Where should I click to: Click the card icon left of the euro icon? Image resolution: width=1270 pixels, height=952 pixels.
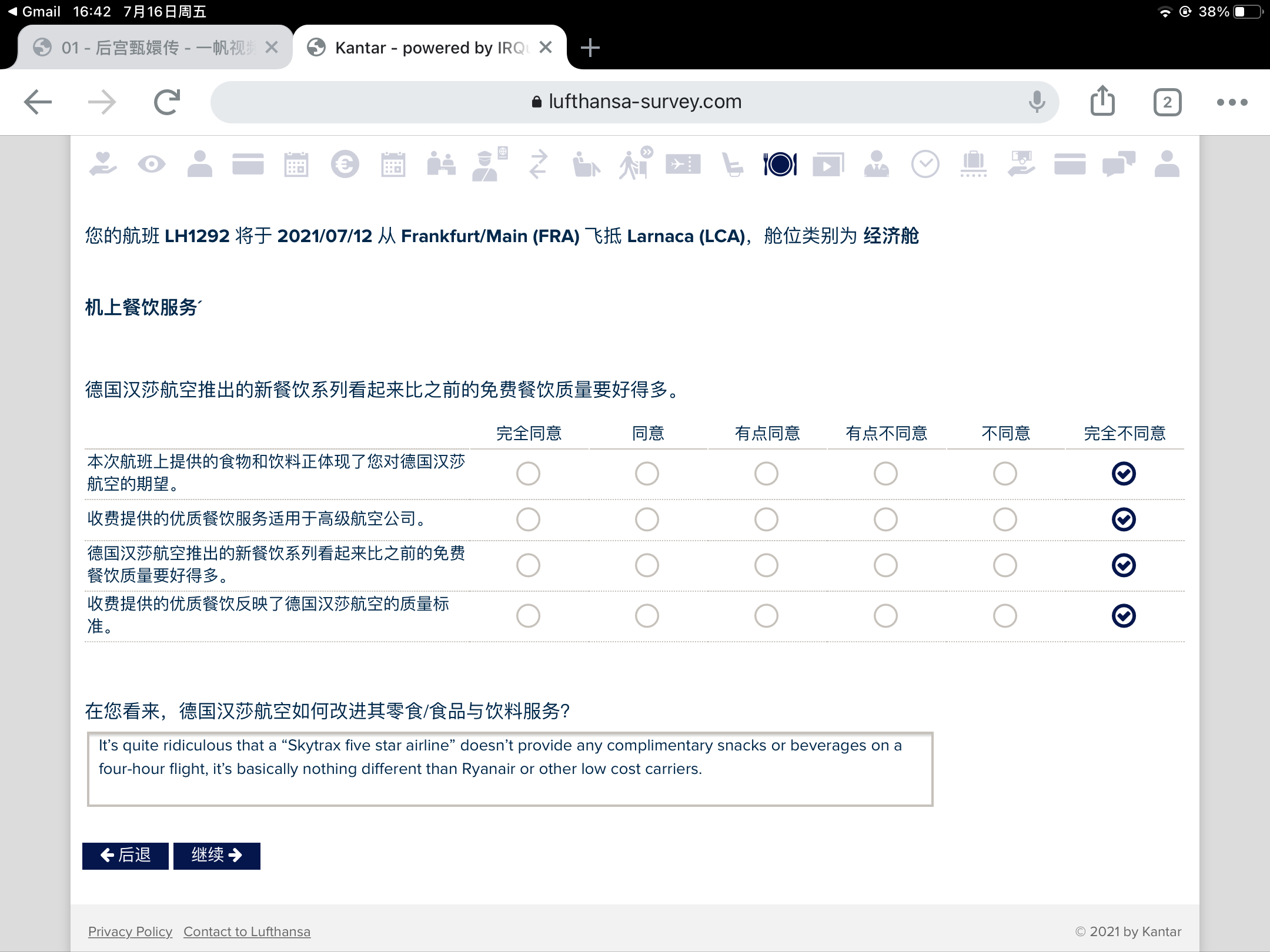click(248, 164)
